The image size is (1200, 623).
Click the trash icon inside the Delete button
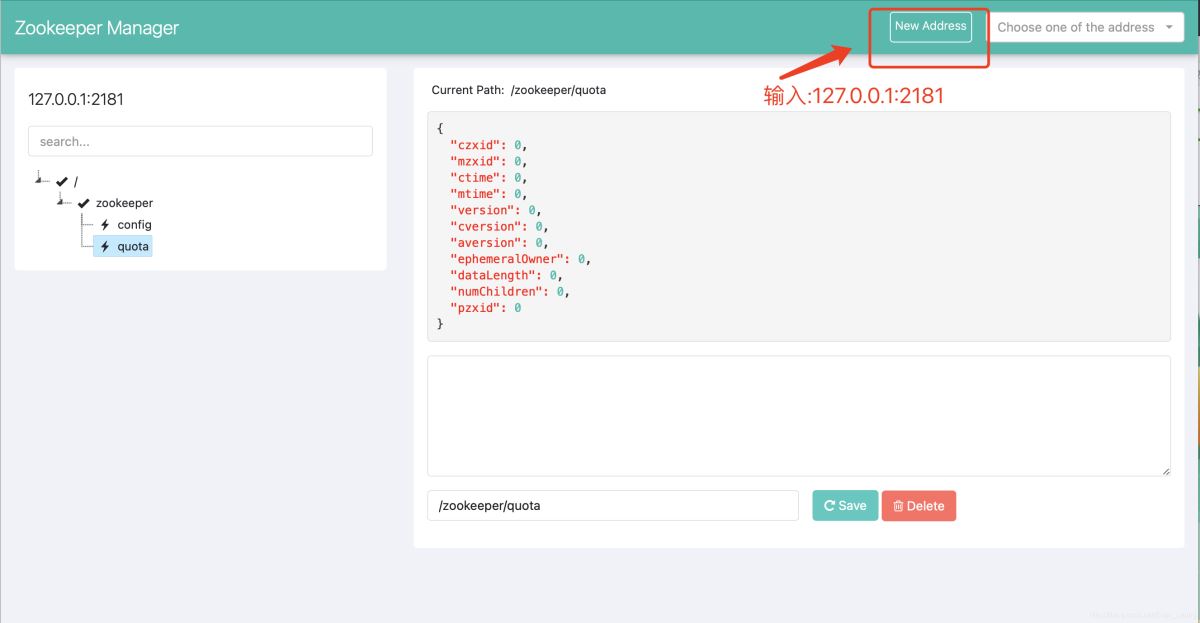899,505
